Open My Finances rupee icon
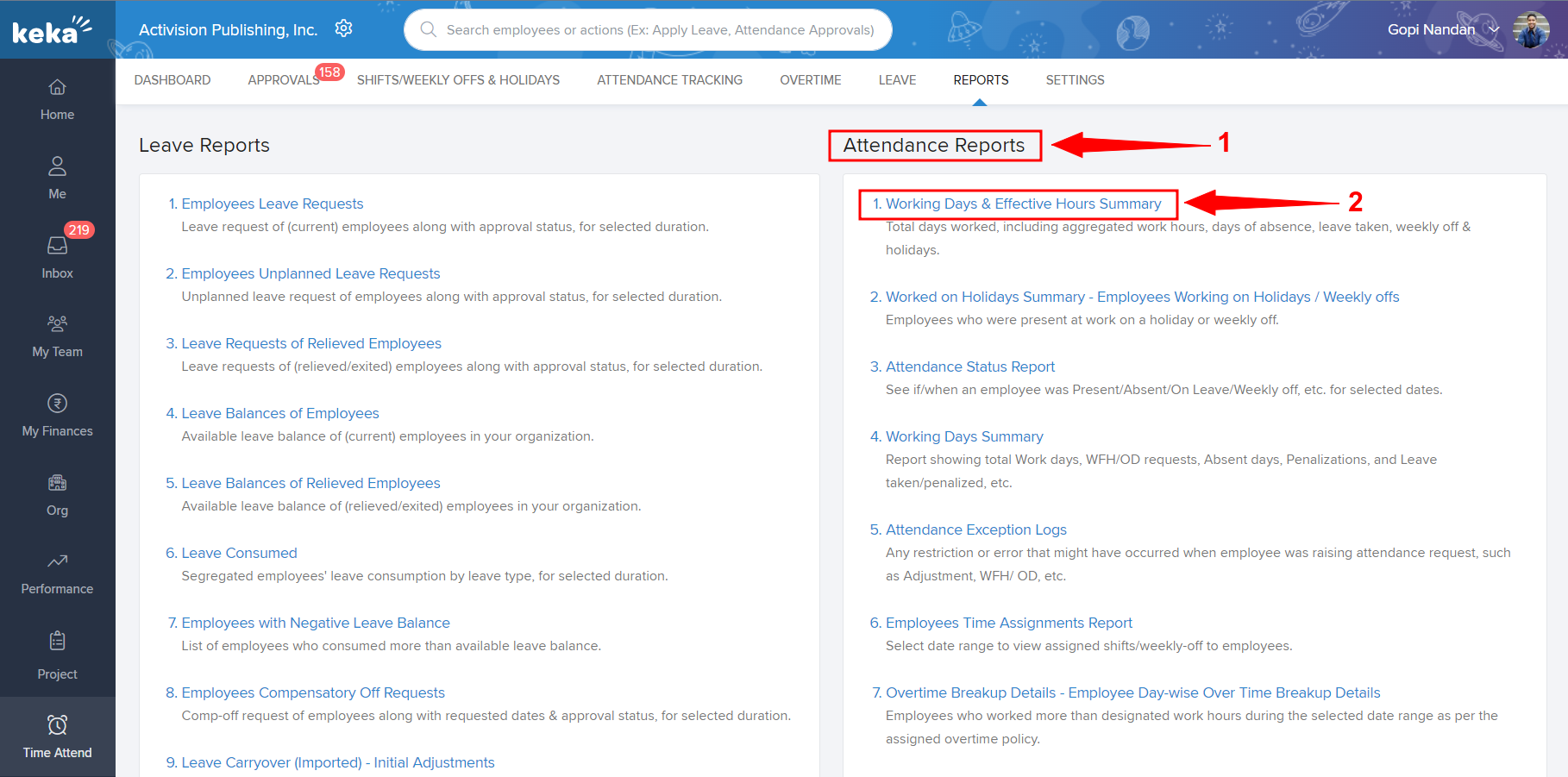The image size is (1568, 777). click(x=57, y=404)
